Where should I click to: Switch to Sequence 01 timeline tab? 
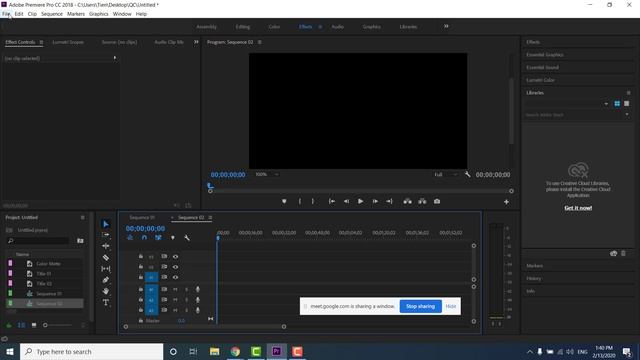(142, 218)
